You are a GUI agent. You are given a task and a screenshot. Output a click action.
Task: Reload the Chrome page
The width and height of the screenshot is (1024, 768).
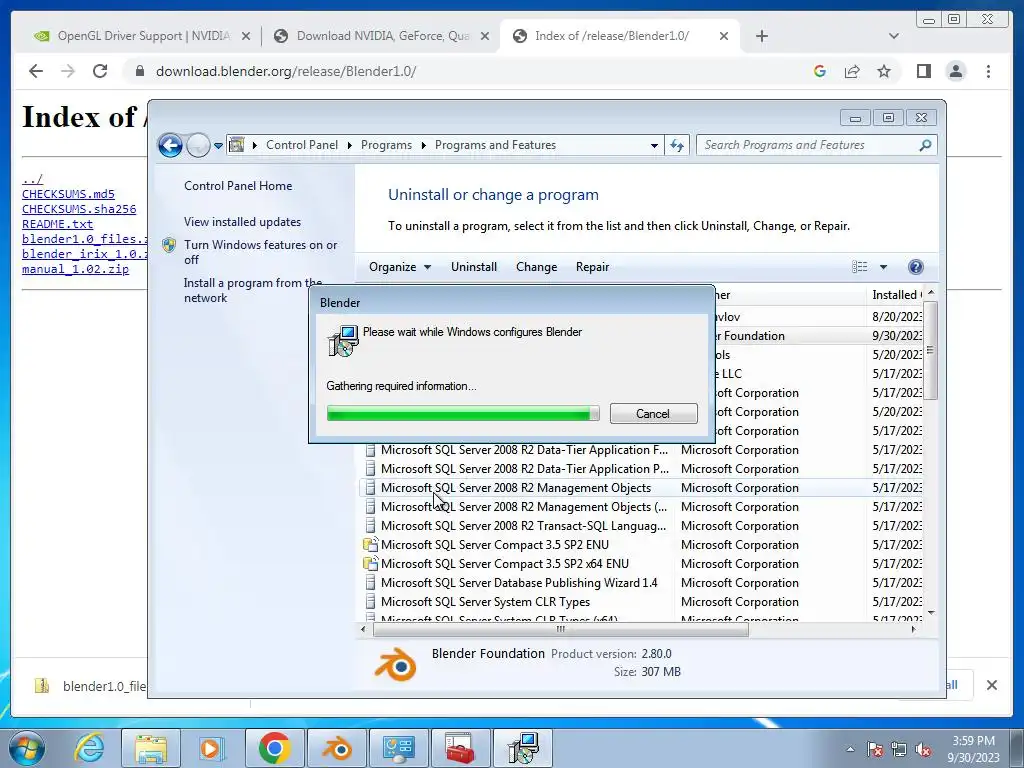(100, 71)
